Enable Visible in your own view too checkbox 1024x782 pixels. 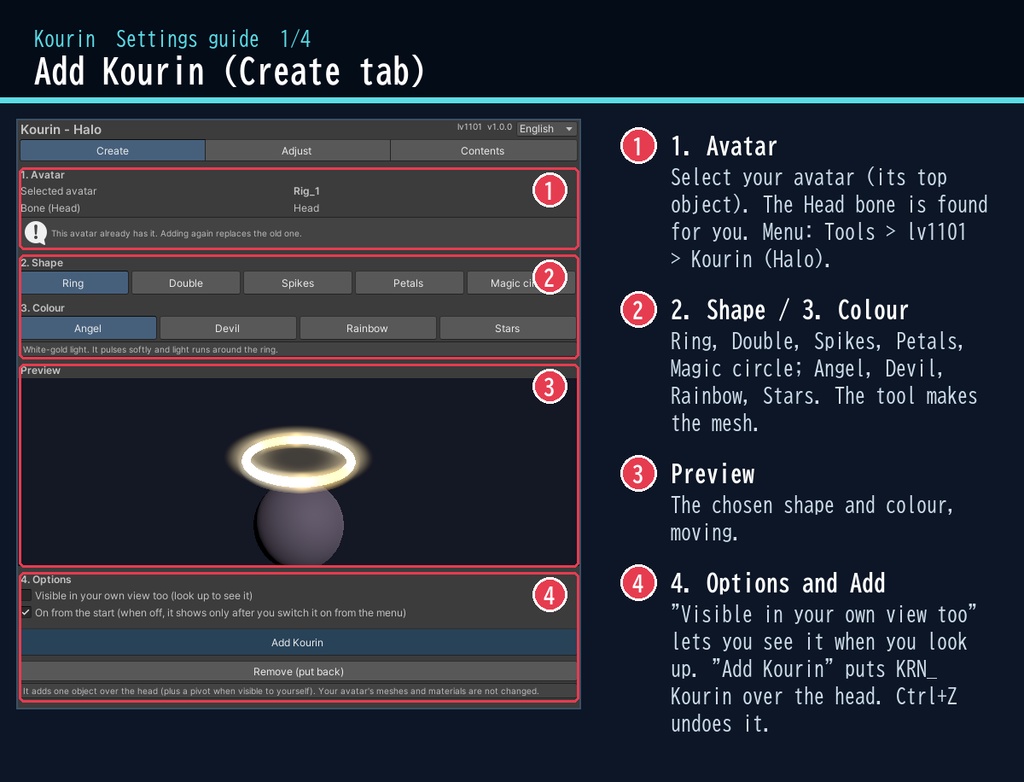(26, 595)
